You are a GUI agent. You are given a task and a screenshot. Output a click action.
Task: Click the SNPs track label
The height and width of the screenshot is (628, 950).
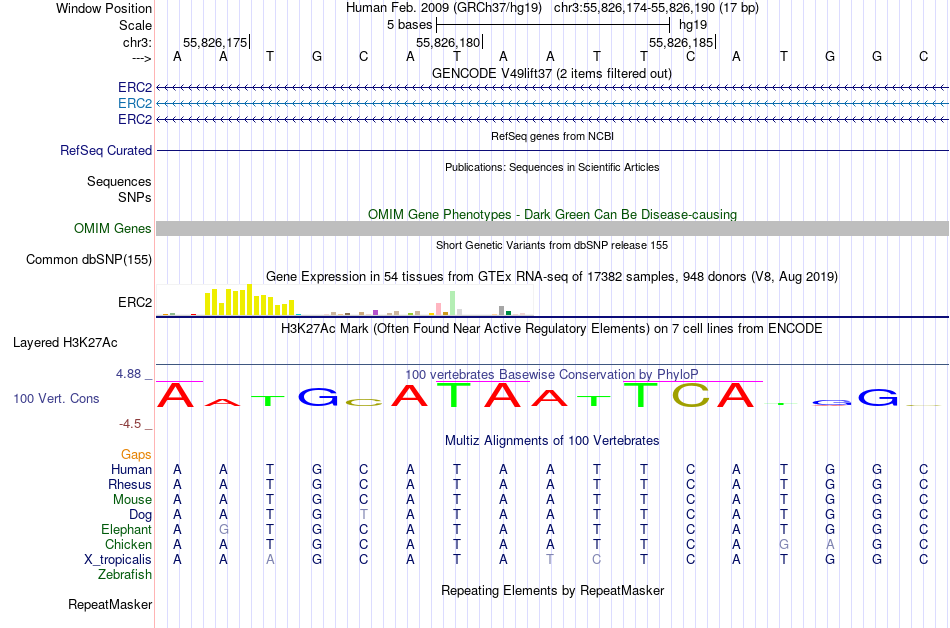[135, 197]
